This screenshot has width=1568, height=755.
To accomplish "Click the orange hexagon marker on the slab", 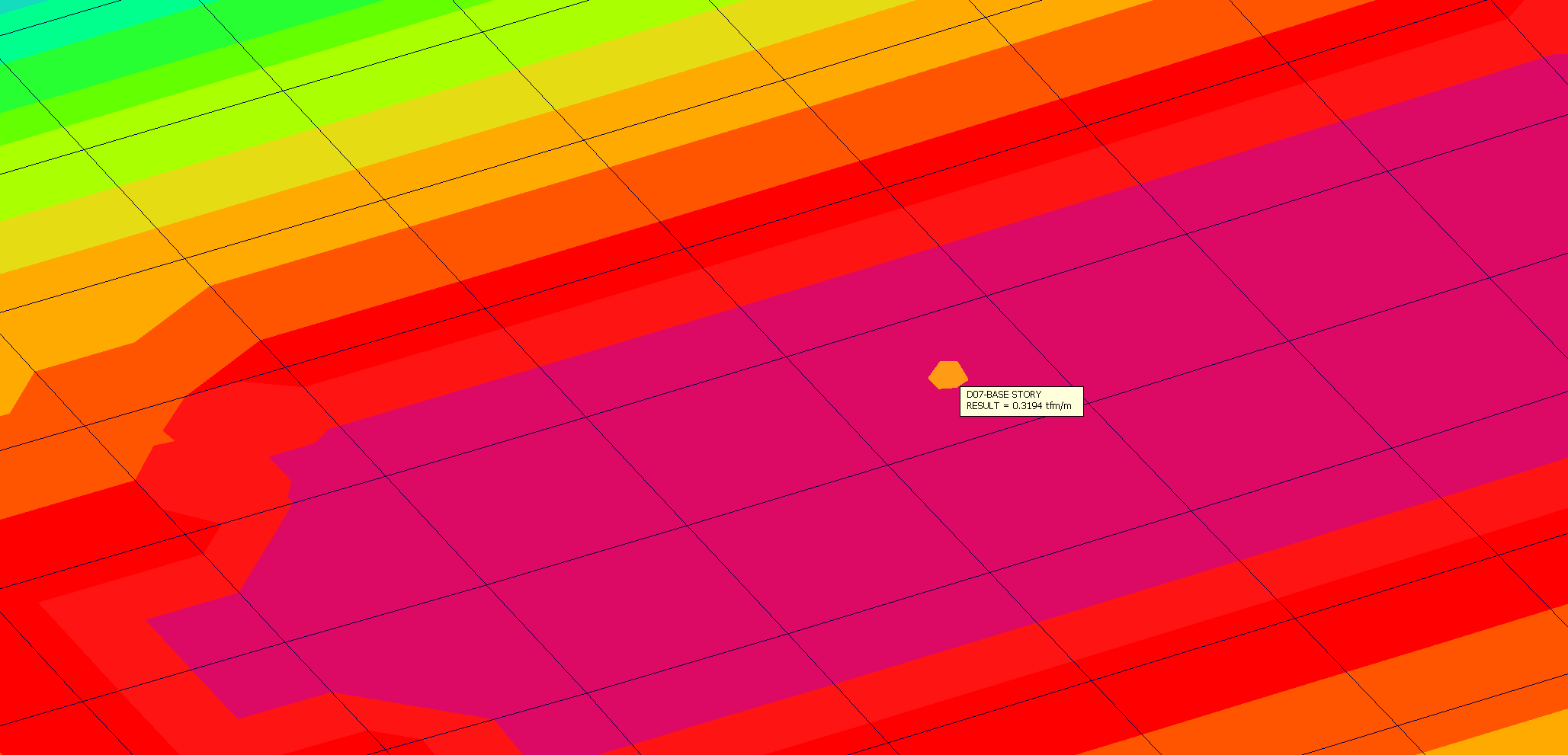I will pos(948,375).
